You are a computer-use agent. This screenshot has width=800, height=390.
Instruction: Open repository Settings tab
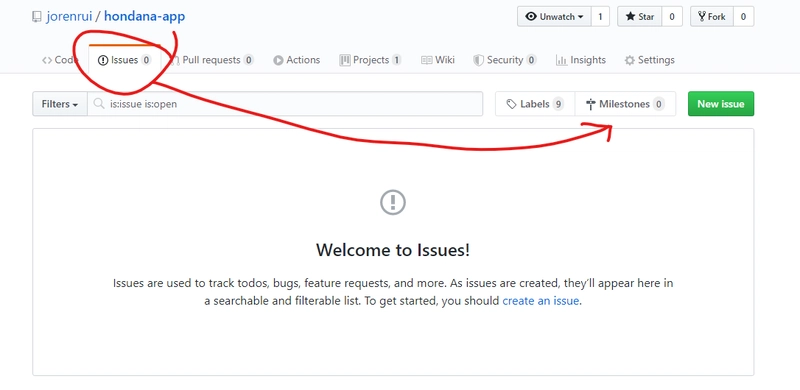[x=649, y=60]
